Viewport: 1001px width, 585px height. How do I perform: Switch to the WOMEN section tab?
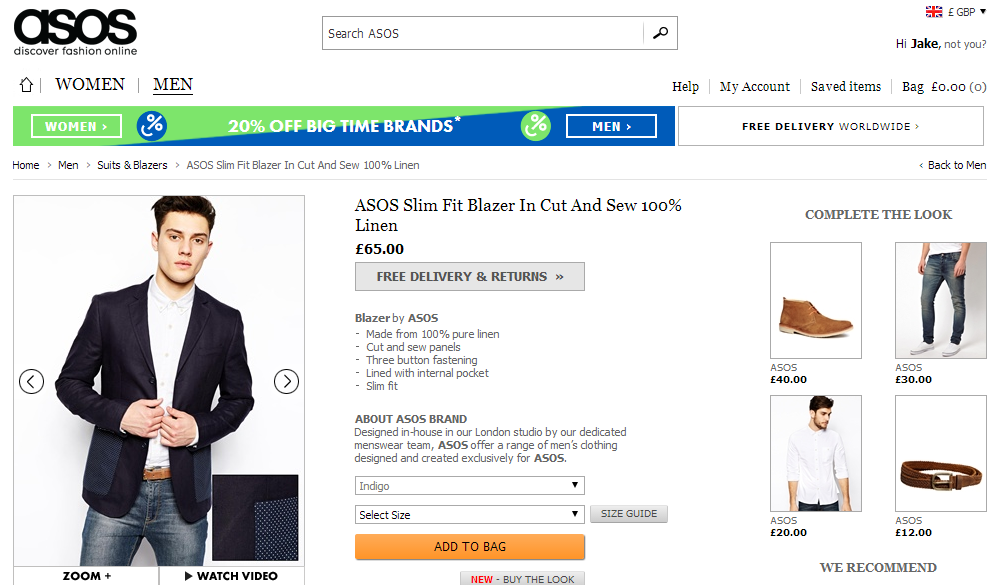[x=89, y=84]
